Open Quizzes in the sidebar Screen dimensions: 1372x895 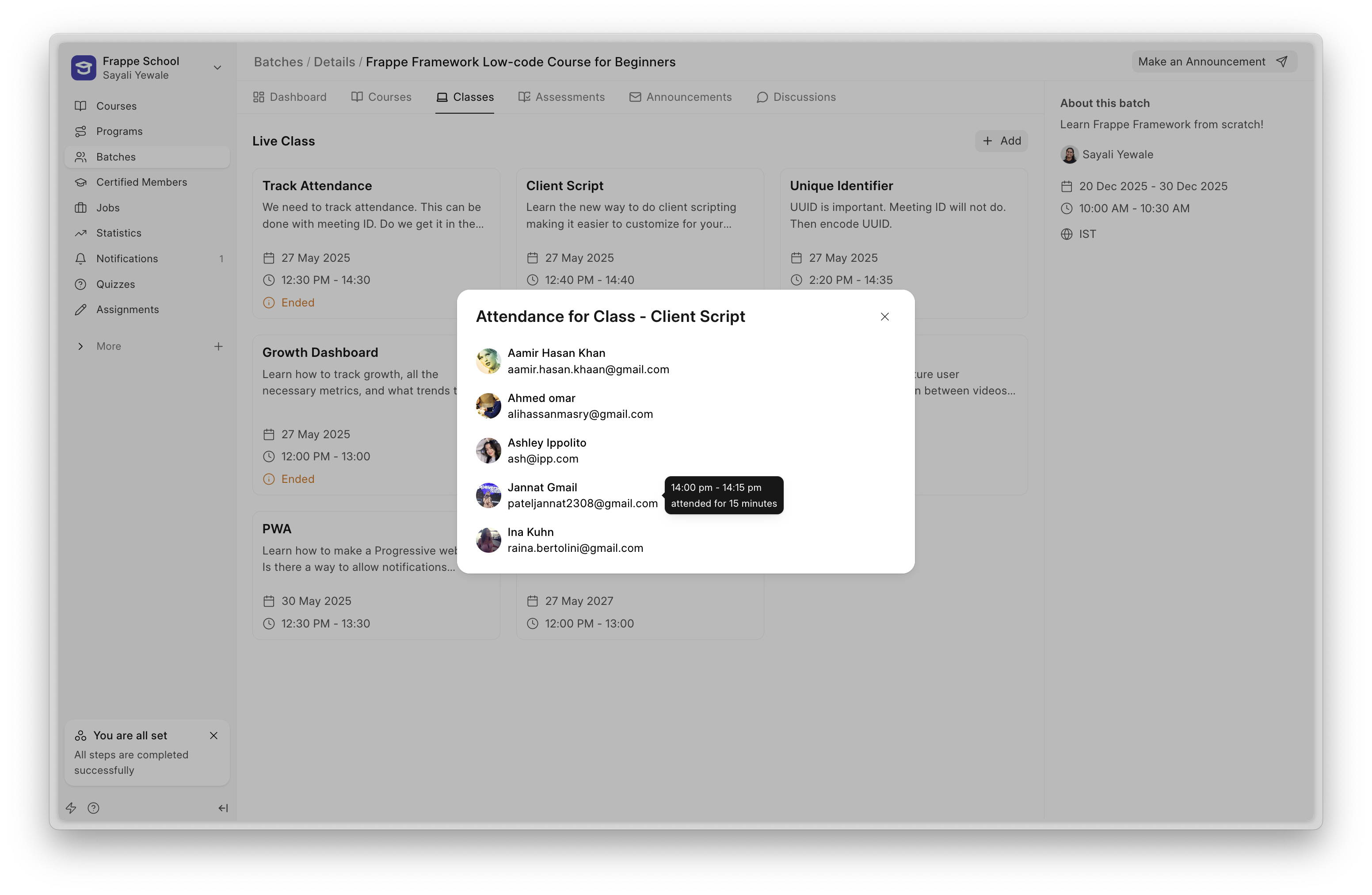tap(147, 284)
